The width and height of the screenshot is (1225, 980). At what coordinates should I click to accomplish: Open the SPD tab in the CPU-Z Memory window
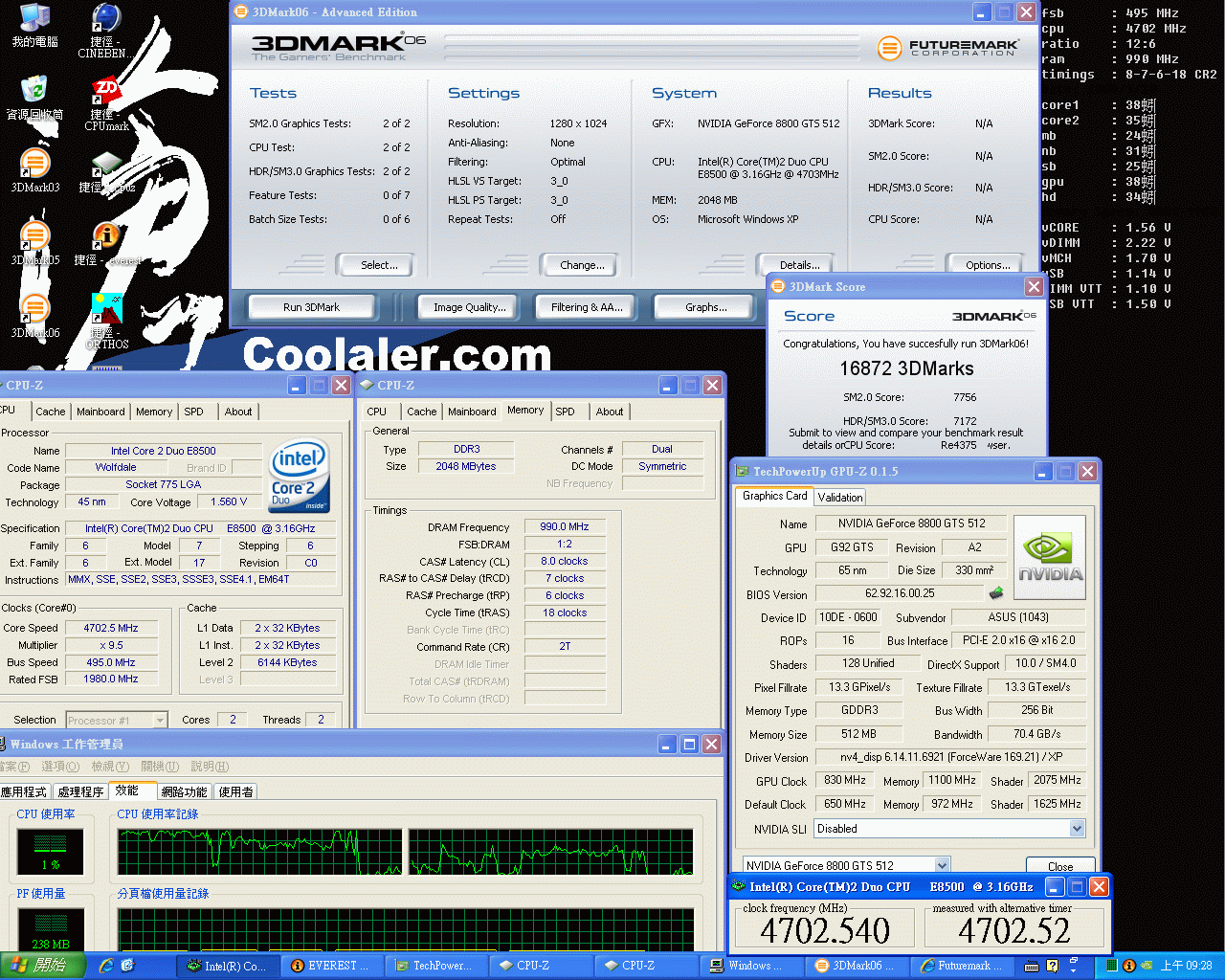566,412
